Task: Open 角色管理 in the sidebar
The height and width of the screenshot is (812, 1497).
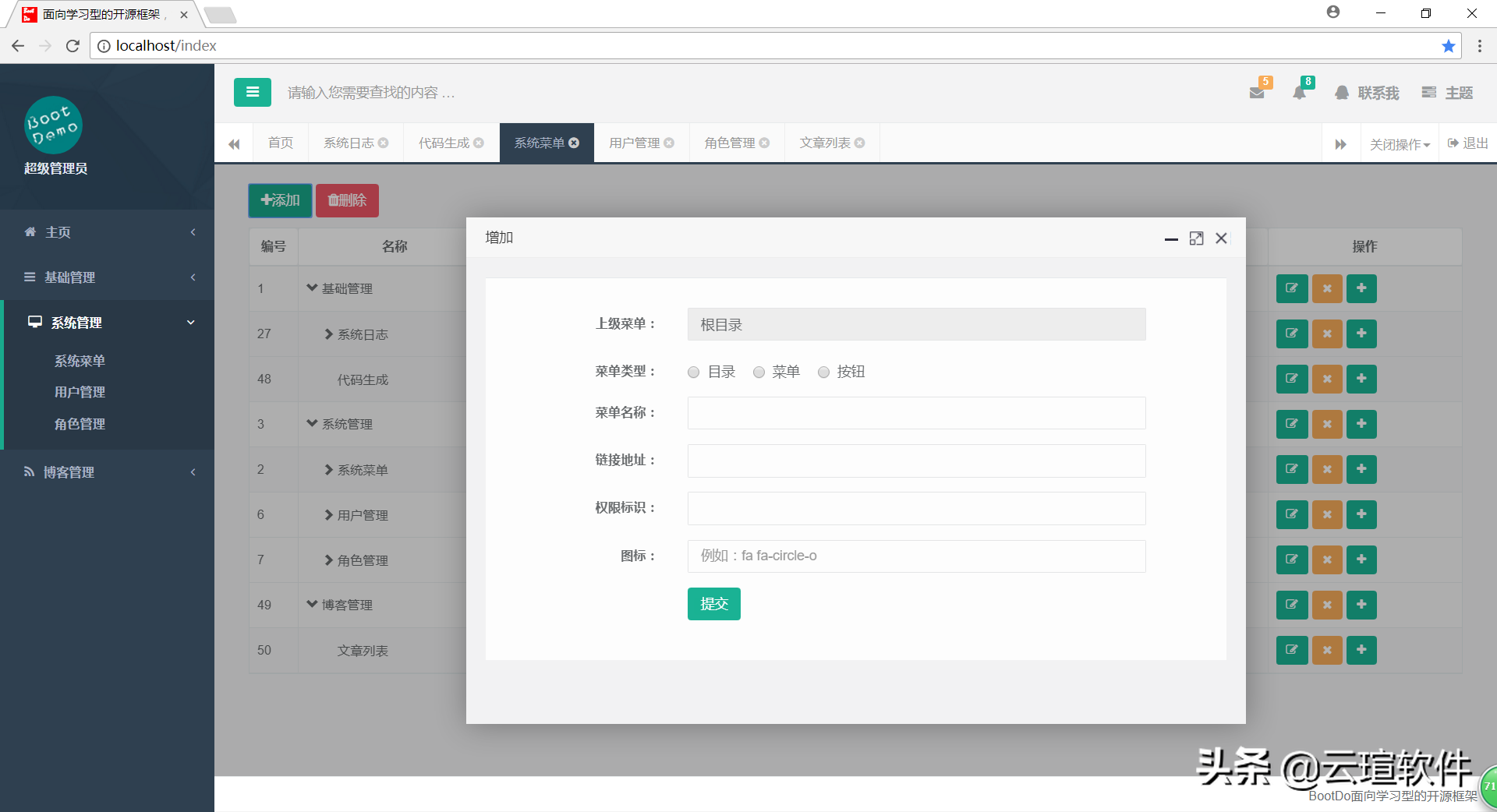Action: pyautogui.click(x=80, y=424)
